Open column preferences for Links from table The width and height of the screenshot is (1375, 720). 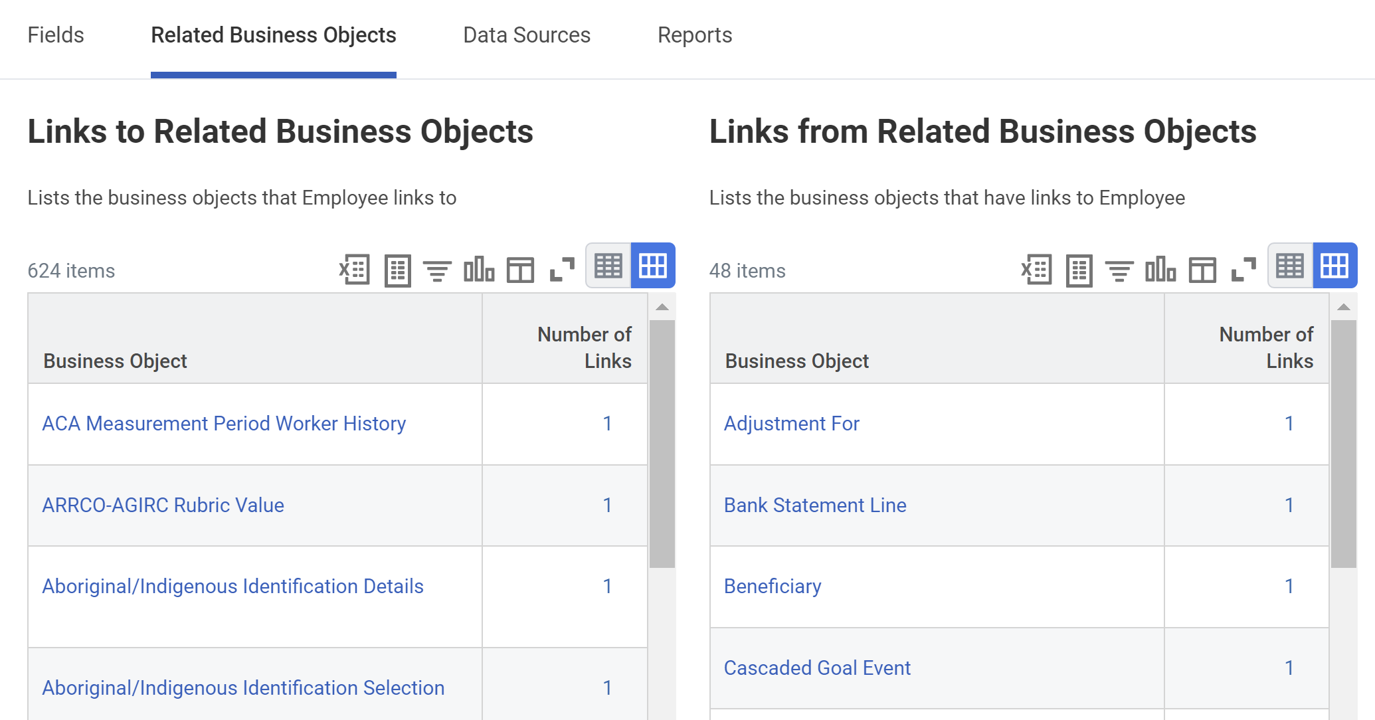(x=1202, y=270)
